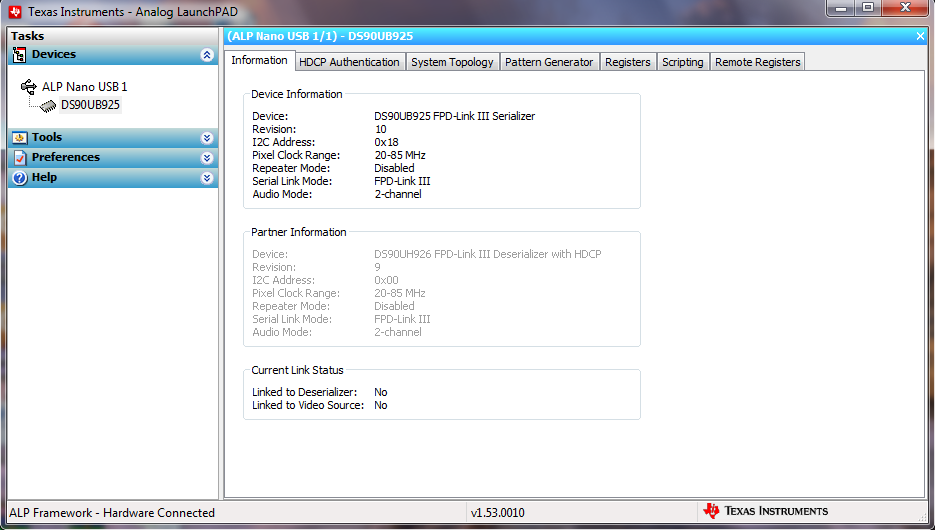Click the Tools section header label

47,137
